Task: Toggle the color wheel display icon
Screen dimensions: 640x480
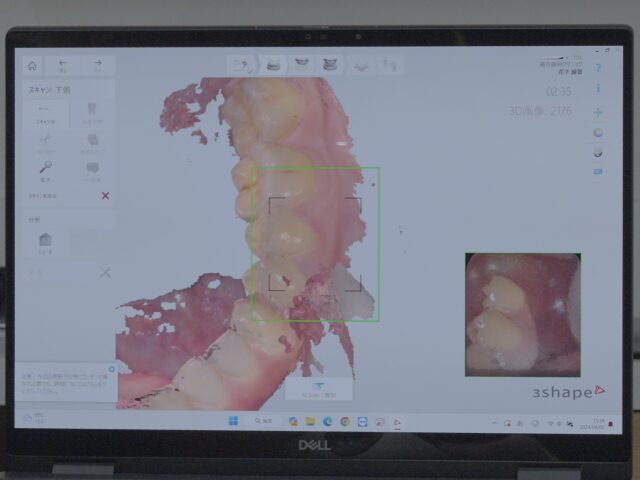Action: coord(598,133)
